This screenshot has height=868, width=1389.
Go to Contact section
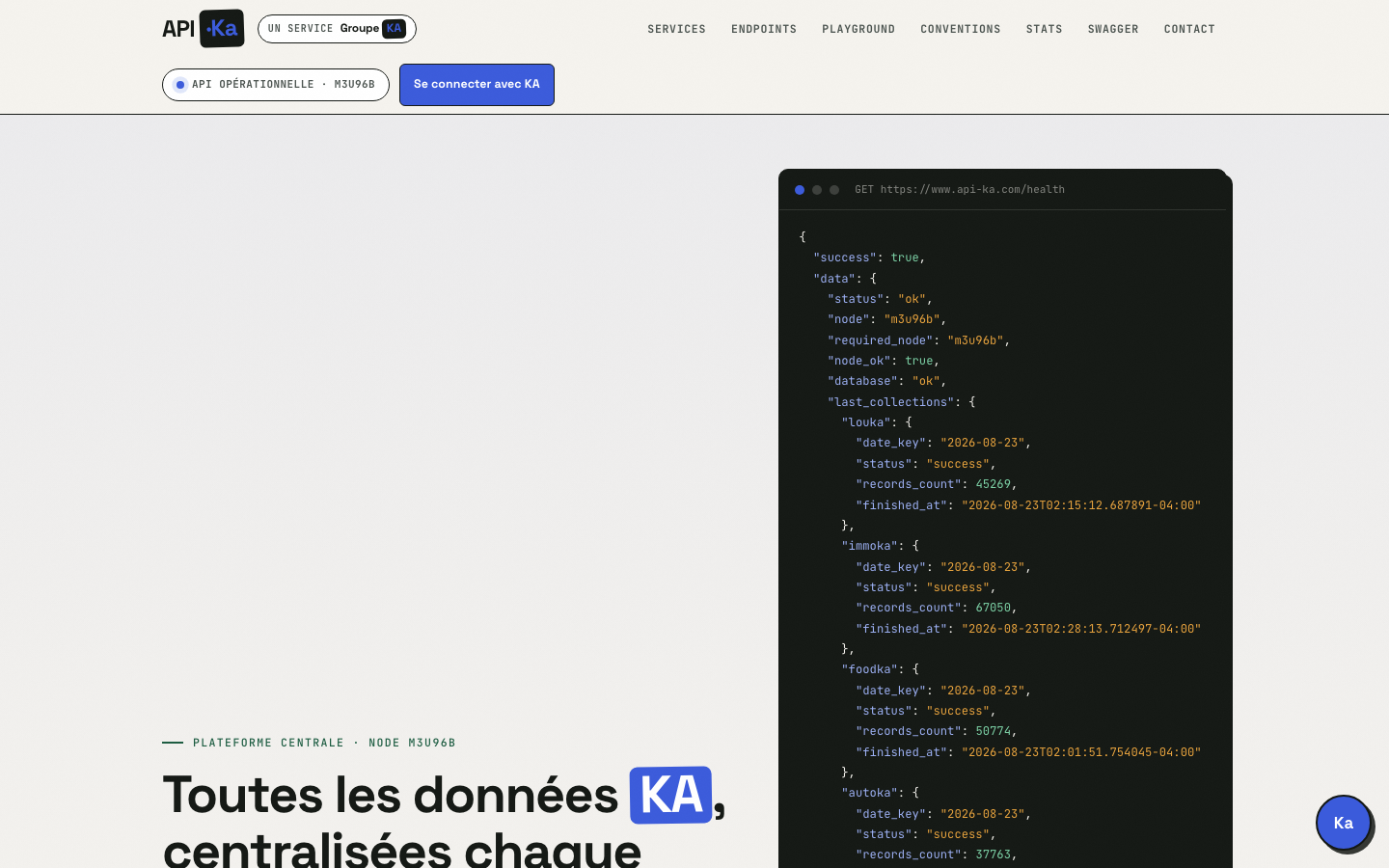1189,29
